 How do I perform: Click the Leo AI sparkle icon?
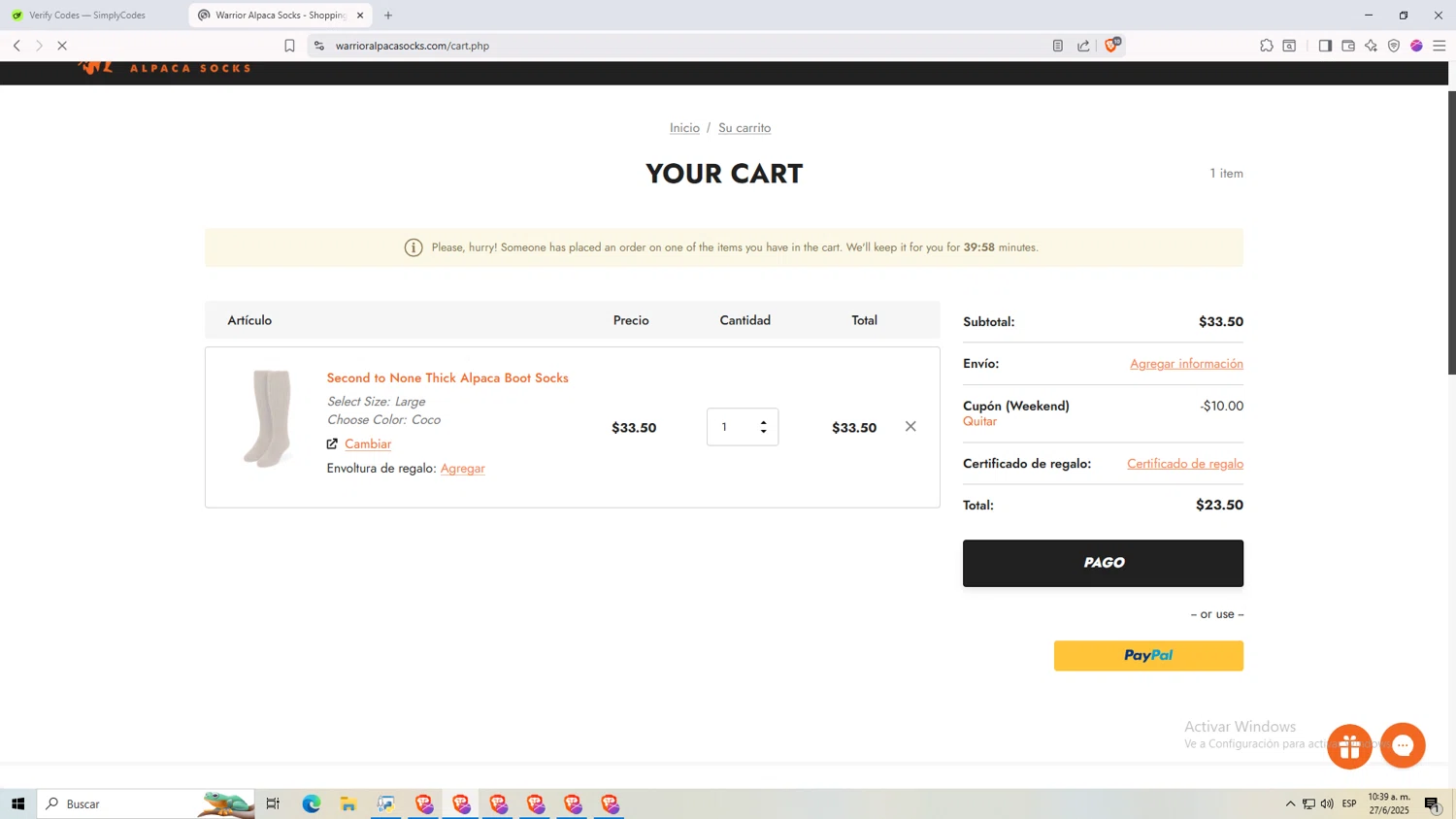[1371, 46]
